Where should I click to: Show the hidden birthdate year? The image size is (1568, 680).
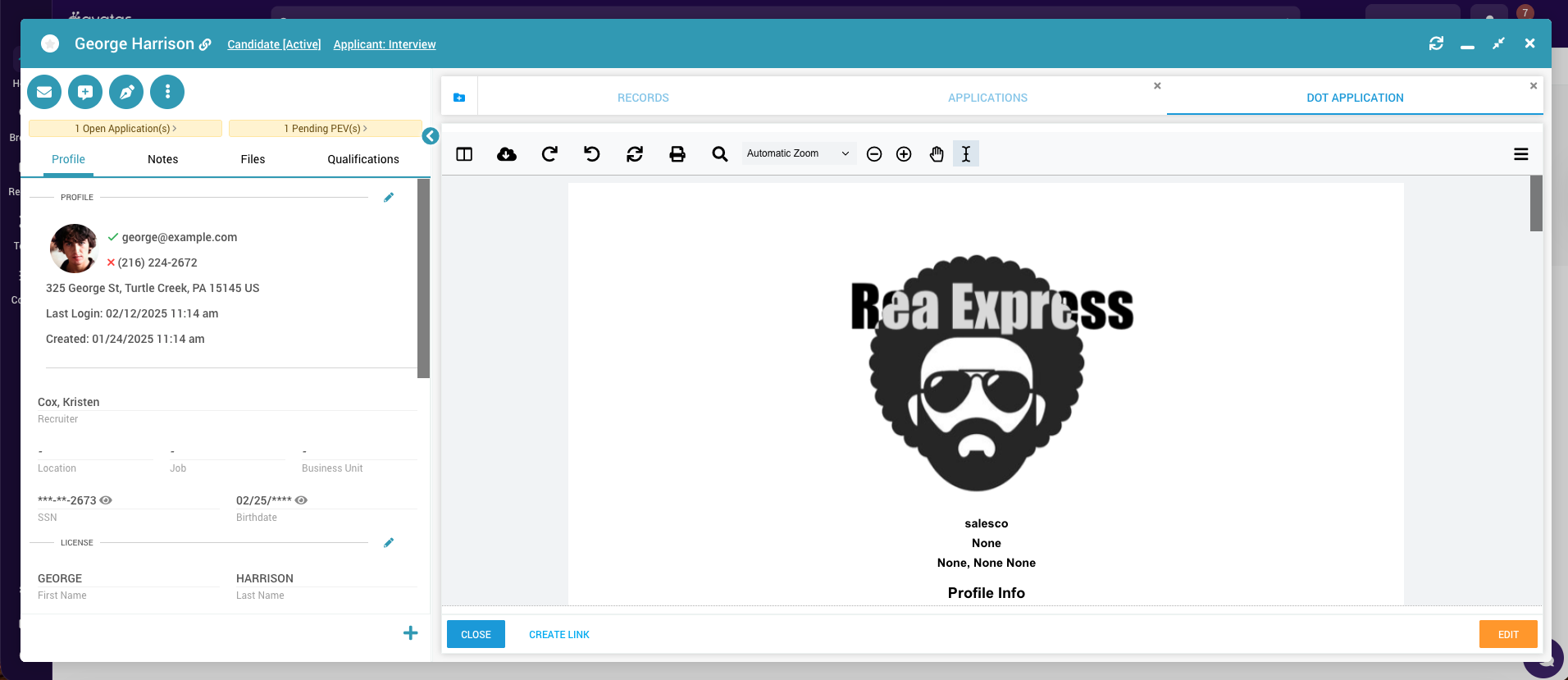(301, 500)
